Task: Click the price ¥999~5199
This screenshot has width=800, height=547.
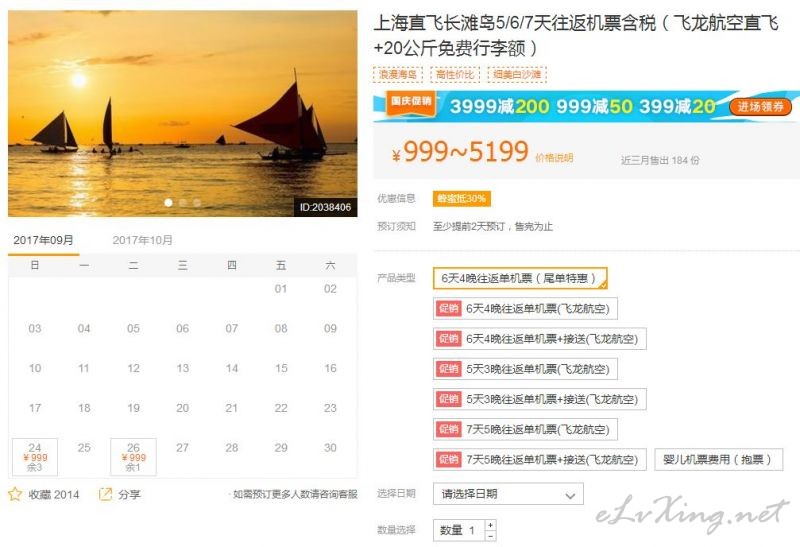Action: (460, 152)
